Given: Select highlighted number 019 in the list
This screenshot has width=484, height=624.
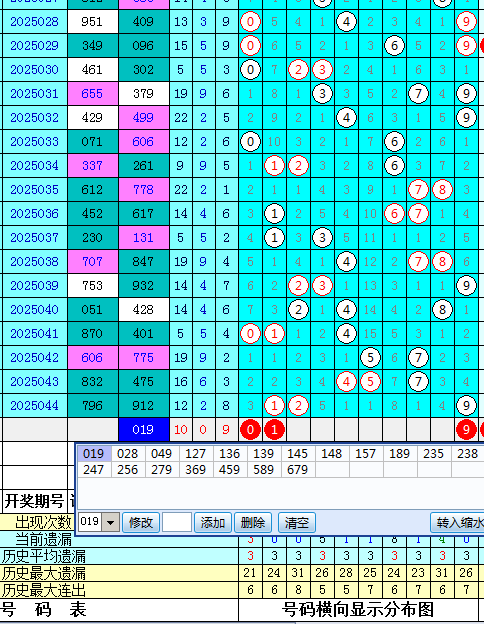Looking at the screenshot, I should tap(94, 454).
